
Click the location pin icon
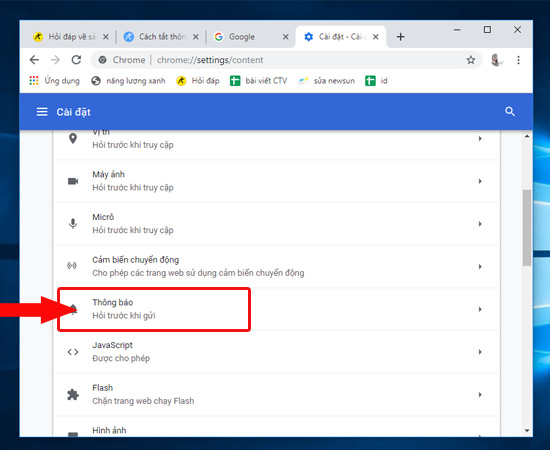click(x=73, y=139)
